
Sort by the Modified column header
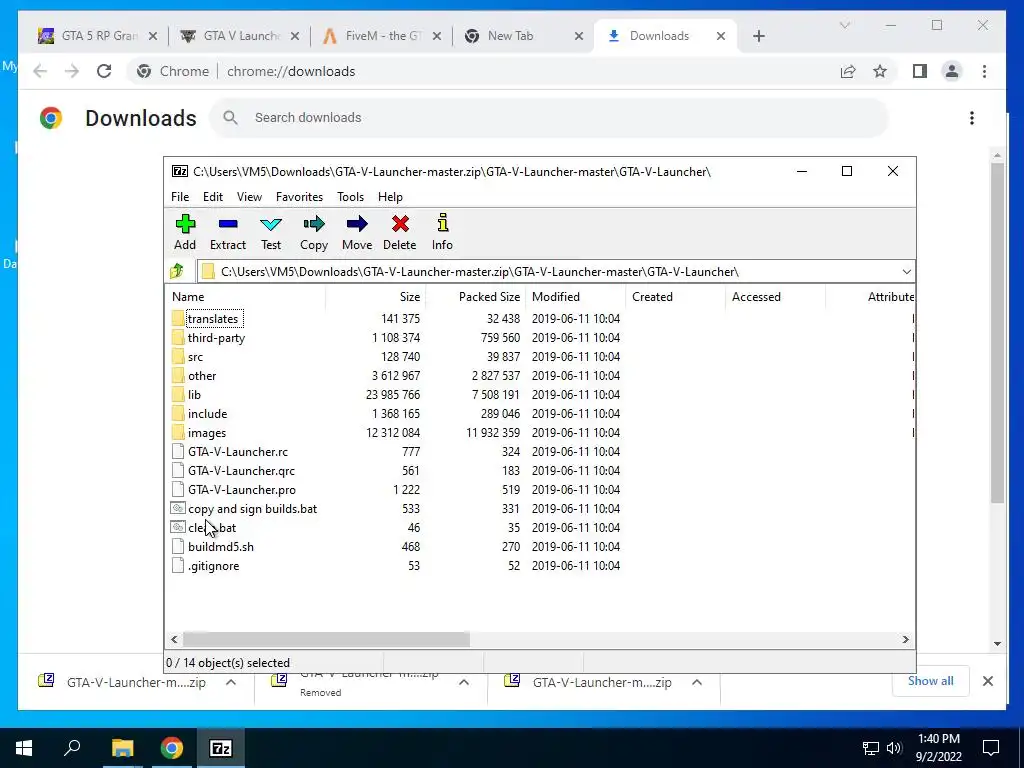click(x=575, y=296)
